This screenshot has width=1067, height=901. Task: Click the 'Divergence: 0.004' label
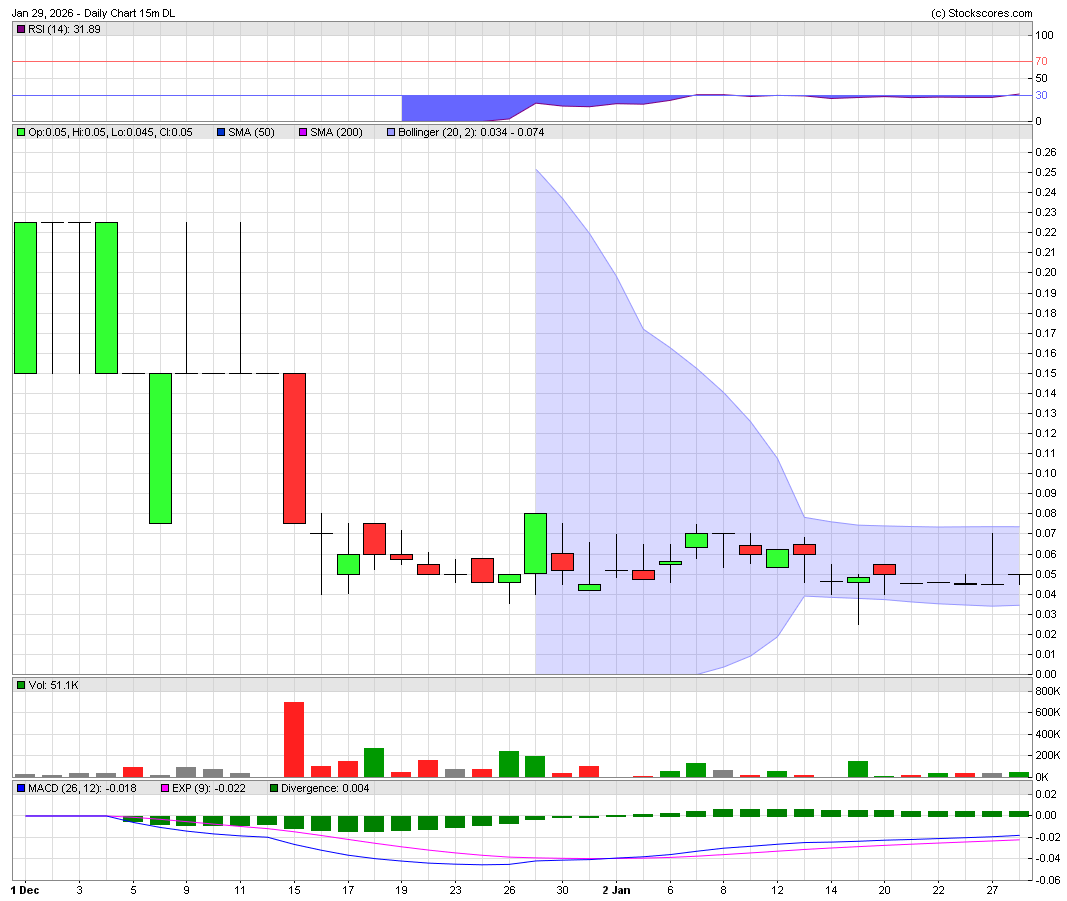tap(325, 788)
